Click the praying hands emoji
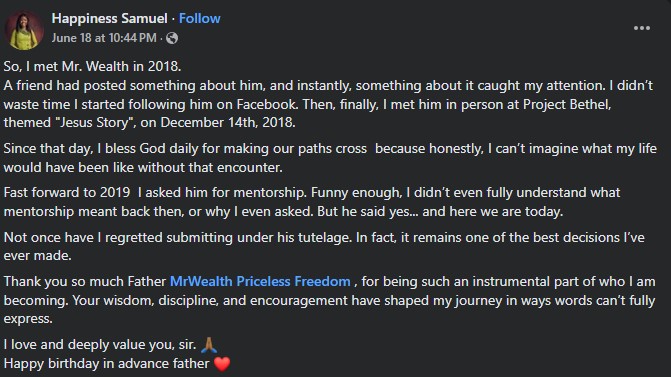671x377 pixels. (x=209, y=345)
